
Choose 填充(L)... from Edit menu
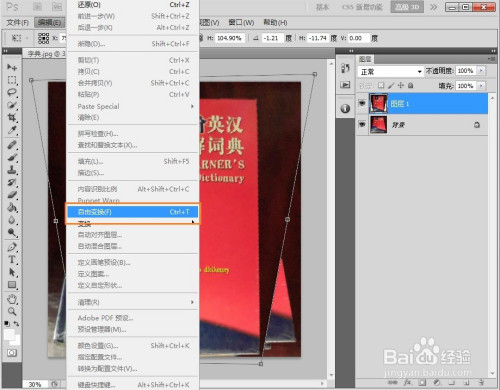(133, 161)
